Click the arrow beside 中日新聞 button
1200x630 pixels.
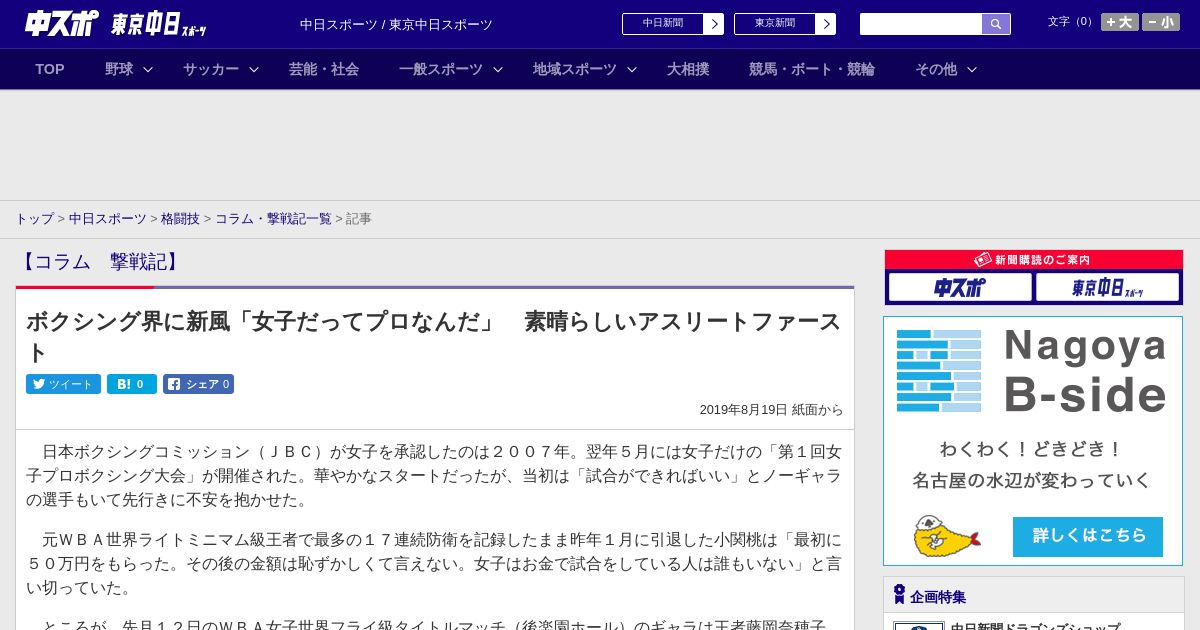tap(714, 24)
